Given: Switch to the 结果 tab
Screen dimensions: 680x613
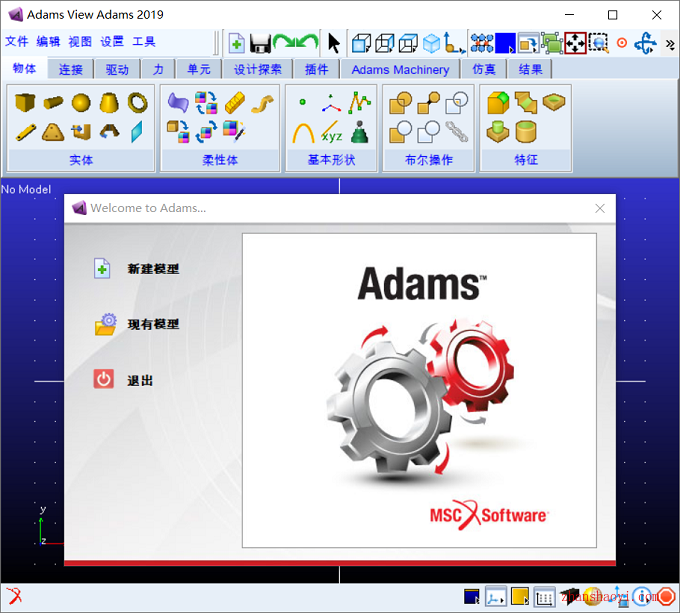Looking at the screenshot, I should [530, 69].
